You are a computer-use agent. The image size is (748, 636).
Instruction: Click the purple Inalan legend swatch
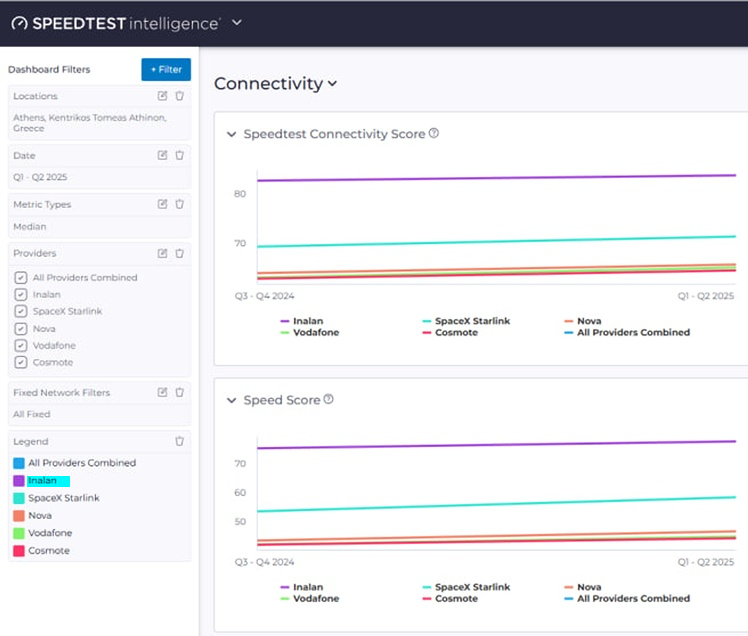click(19, 481)
